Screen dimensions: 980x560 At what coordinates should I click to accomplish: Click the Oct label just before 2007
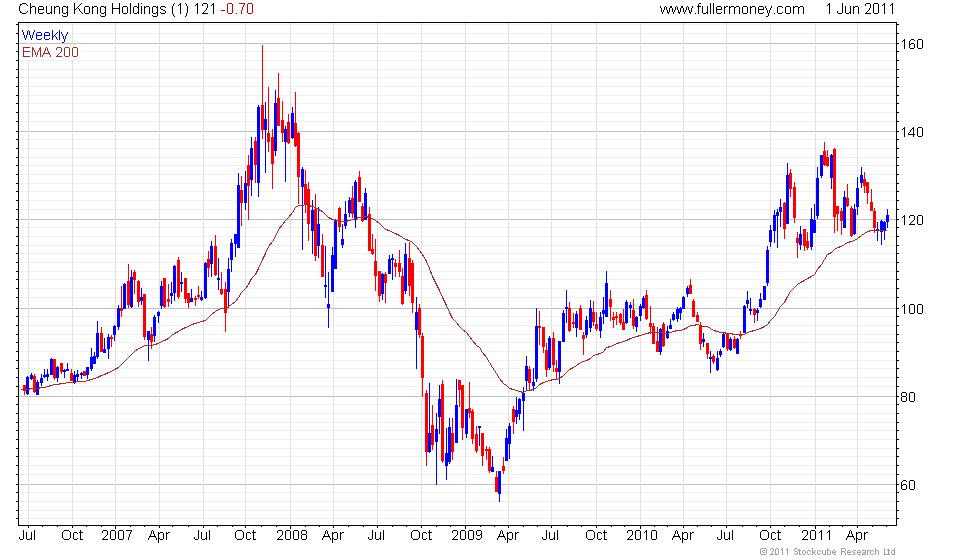[72, 536]
